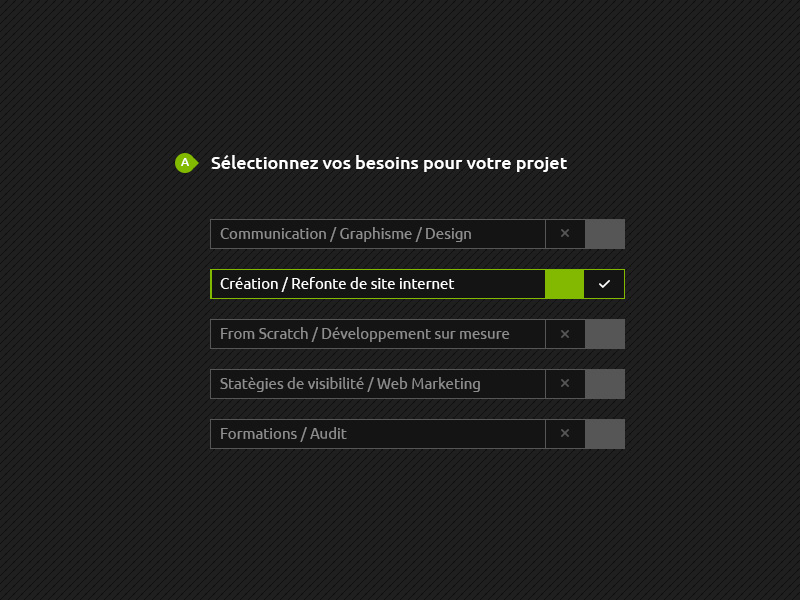This screenshot has height=600, width=800.
Task: Deselect the Création / Refonte de site internet option
Action: (x=603, y=284)
